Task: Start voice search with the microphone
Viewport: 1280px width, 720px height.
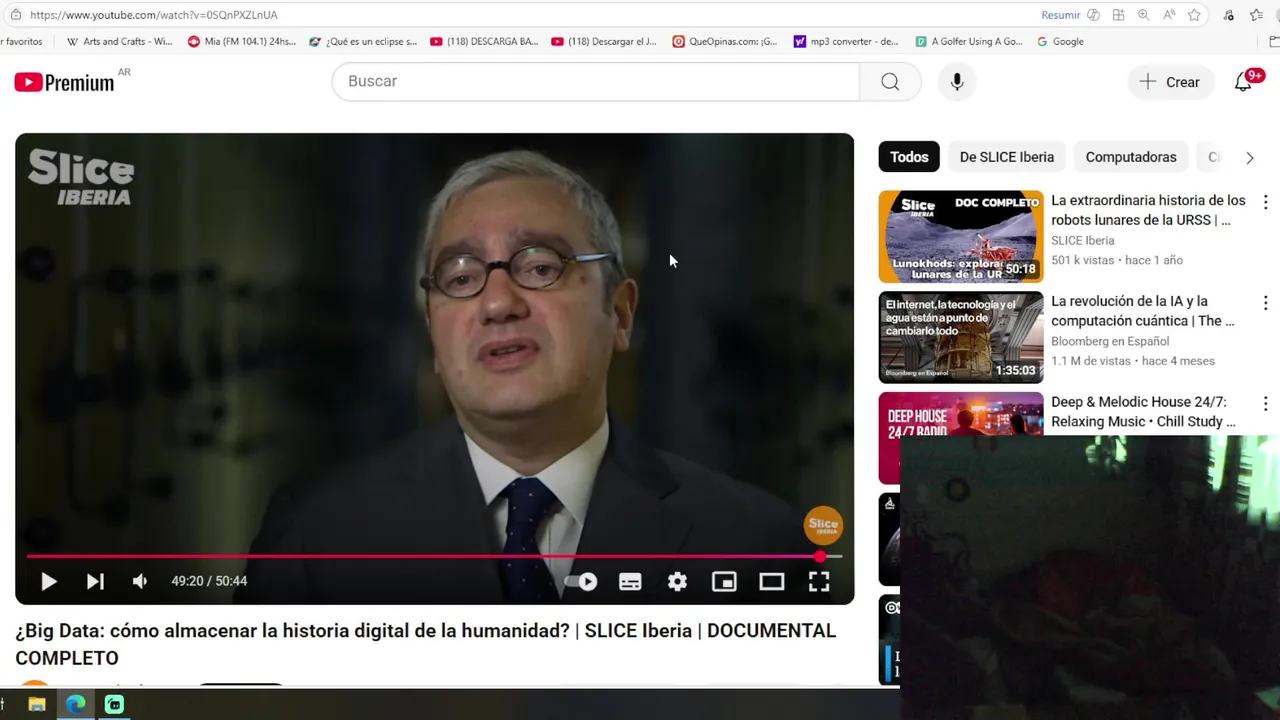Action: click(957, 81)
